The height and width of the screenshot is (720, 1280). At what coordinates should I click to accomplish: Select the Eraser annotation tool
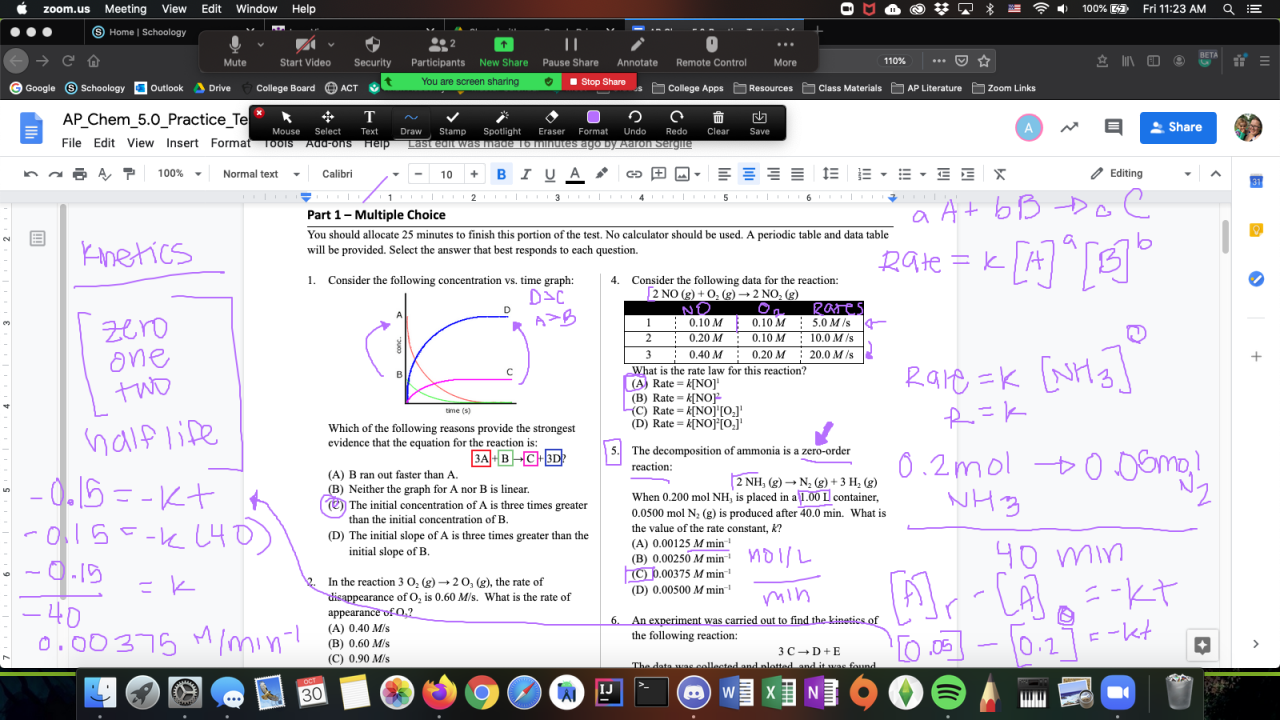click(x=551, y=123)
